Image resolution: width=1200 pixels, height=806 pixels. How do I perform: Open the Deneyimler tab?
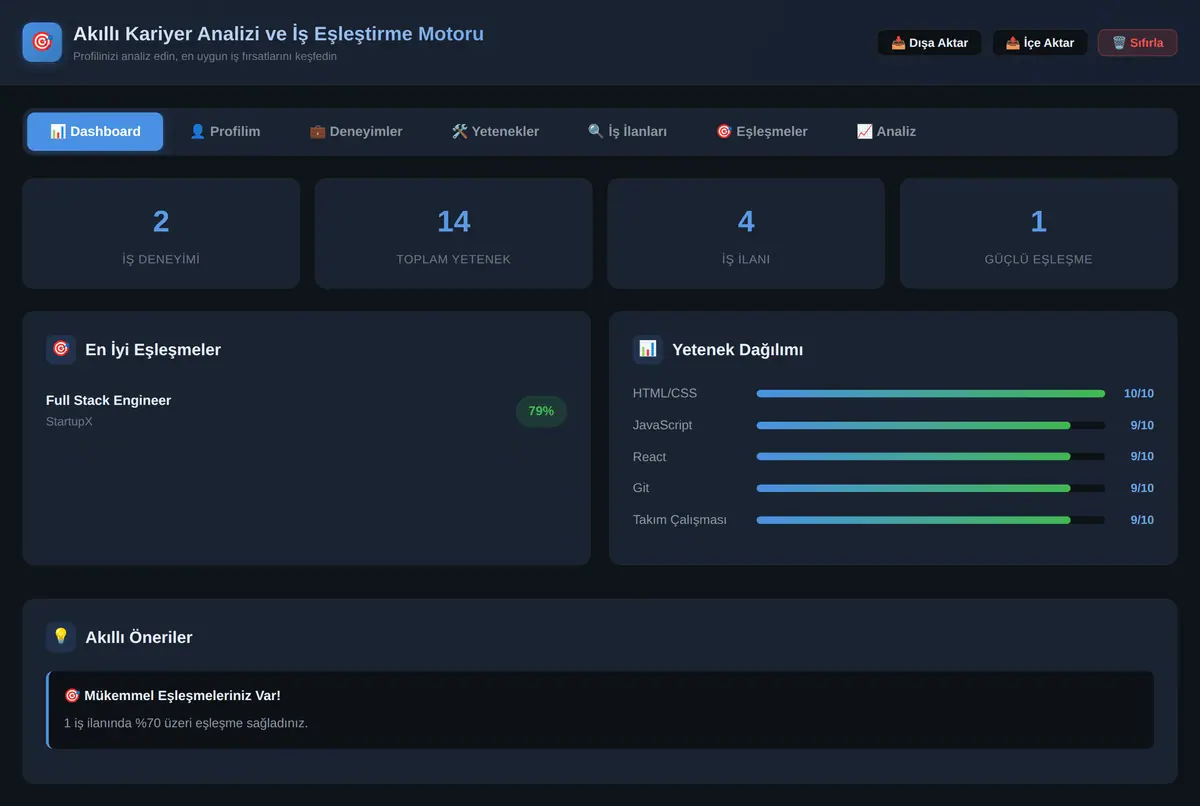point(356,132)
